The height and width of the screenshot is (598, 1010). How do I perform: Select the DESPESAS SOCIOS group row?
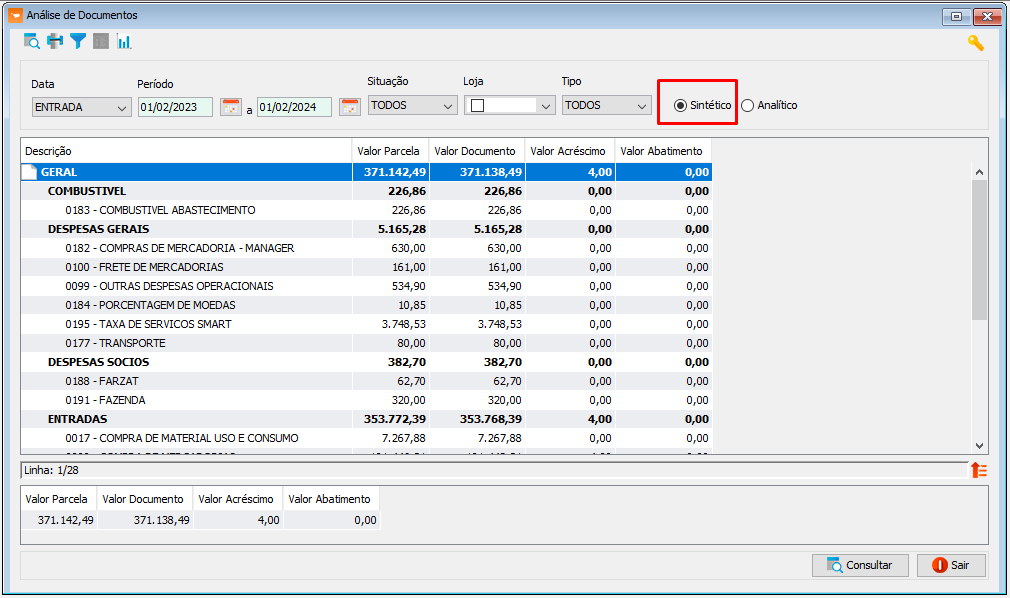click(366, 362)
